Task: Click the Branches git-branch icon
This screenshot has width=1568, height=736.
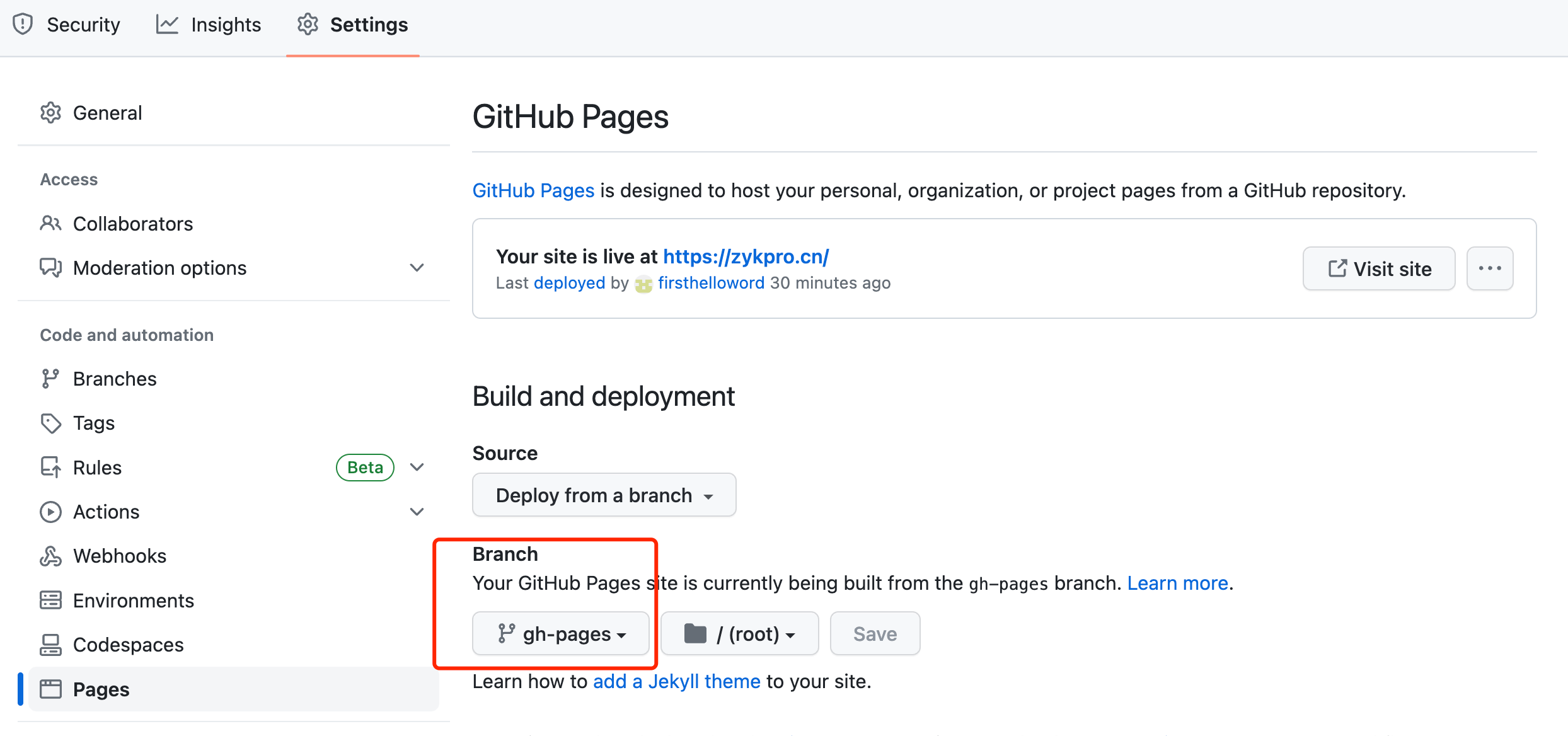Action: [50, 379]
